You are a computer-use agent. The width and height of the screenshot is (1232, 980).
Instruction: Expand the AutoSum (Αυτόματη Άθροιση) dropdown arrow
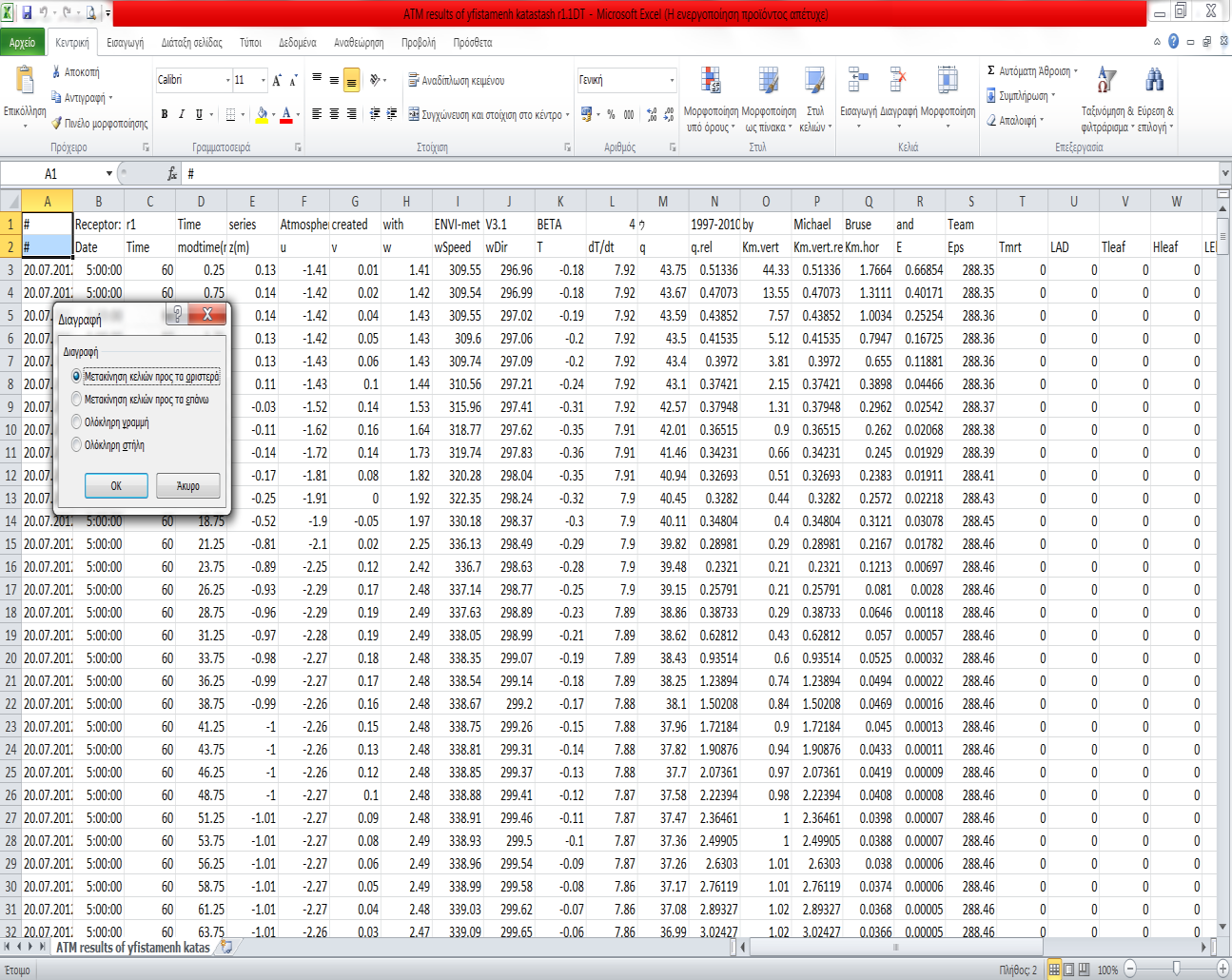click(x=1076, y=71)
